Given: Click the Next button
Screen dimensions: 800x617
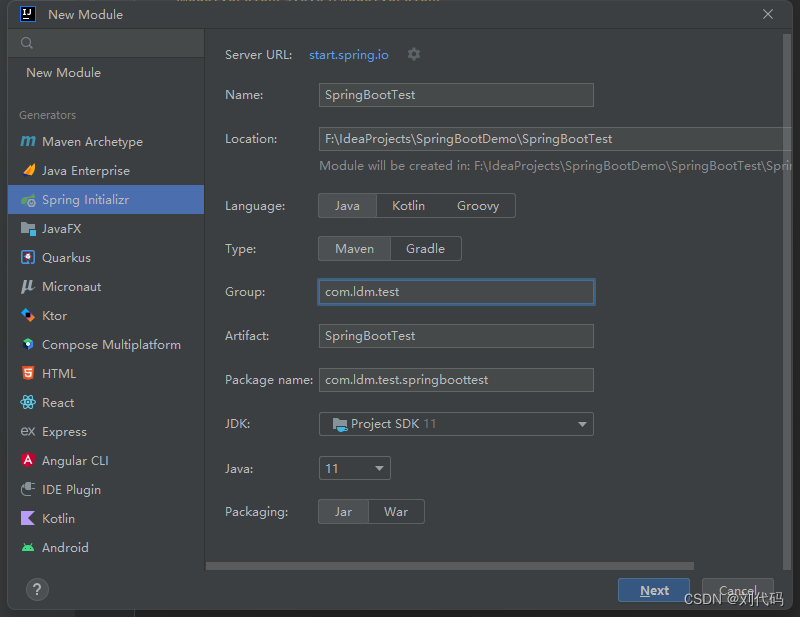Looking at the screenshot, I should pos(654,591).
